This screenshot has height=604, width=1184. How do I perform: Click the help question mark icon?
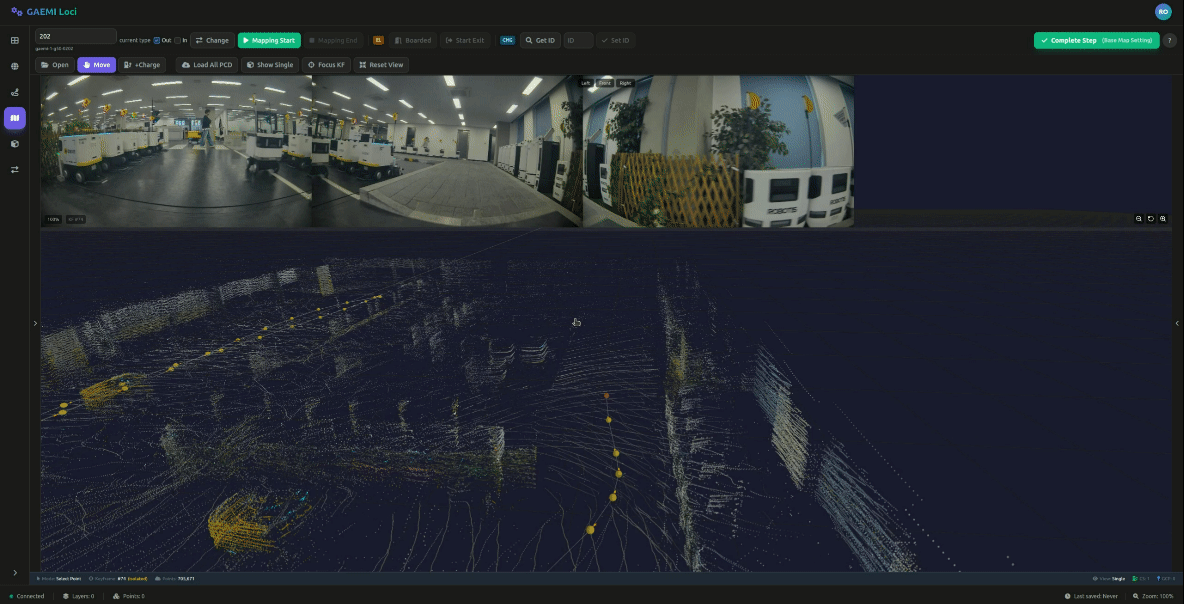point(1170,41)
